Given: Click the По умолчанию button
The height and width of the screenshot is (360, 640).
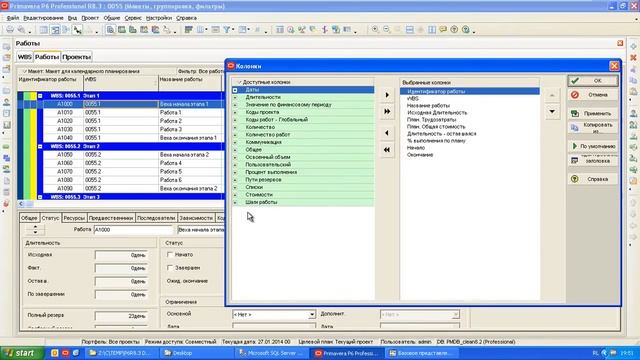Looking at the screenshot, I should [592, 146].
